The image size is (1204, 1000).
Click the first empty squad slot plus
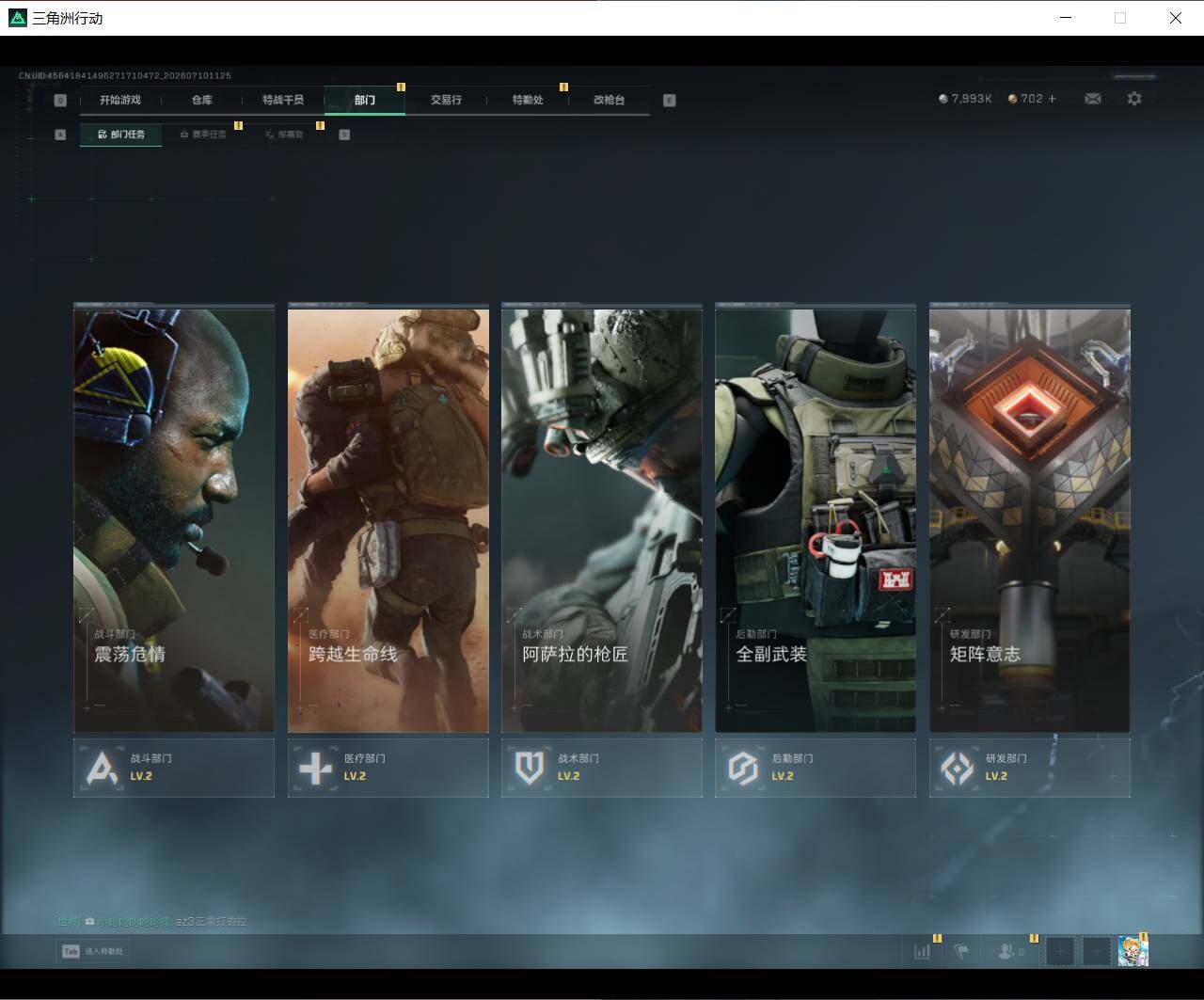click(1060, 951)
